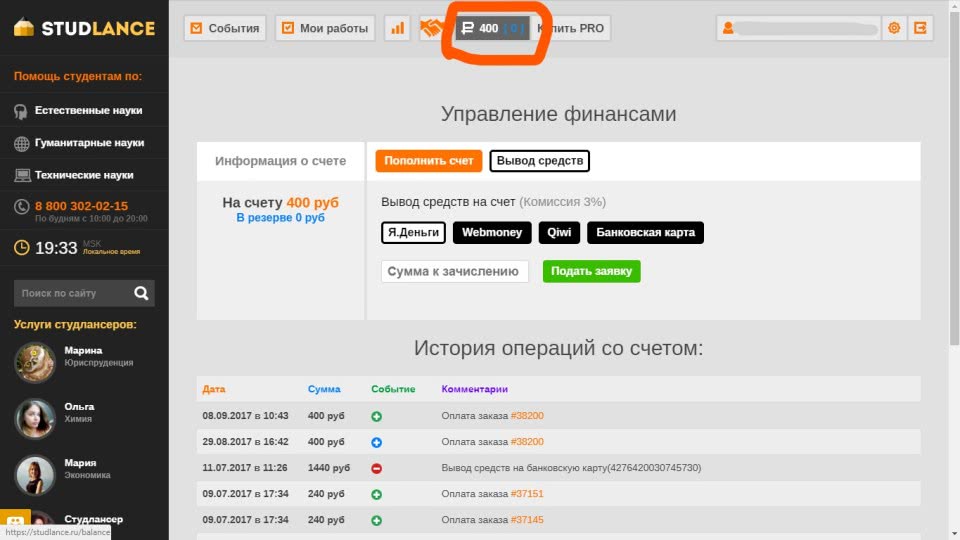960x540 pixels.
Task: Switch to Пополнить счет tab
Action: coord(429,161)
